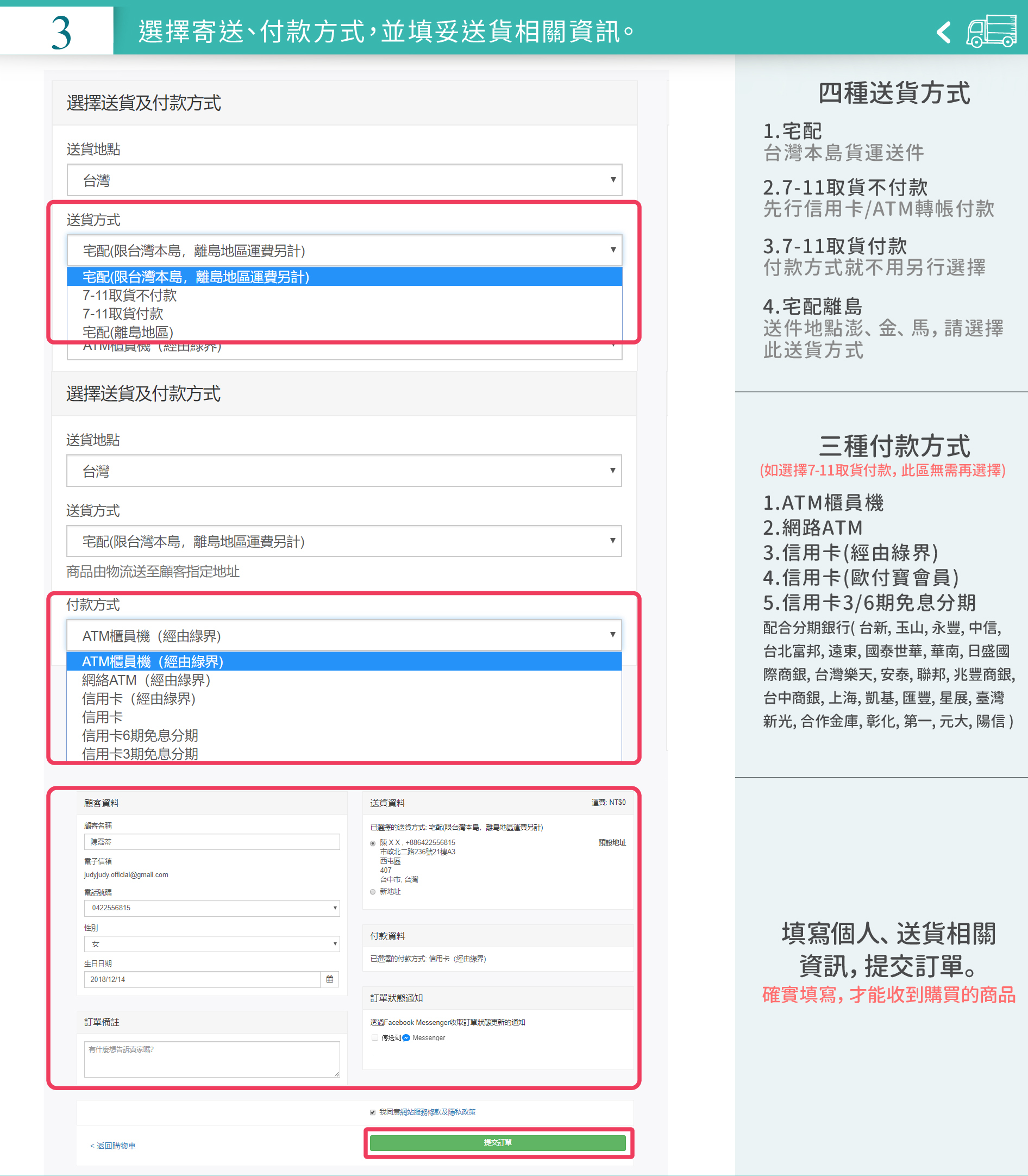Viewport: 1028px width, 1176px height.
Task: Open the 送貨方式 dropdown above 商品由物流送至顧客指定地址
Action: [x=344, y=541]
